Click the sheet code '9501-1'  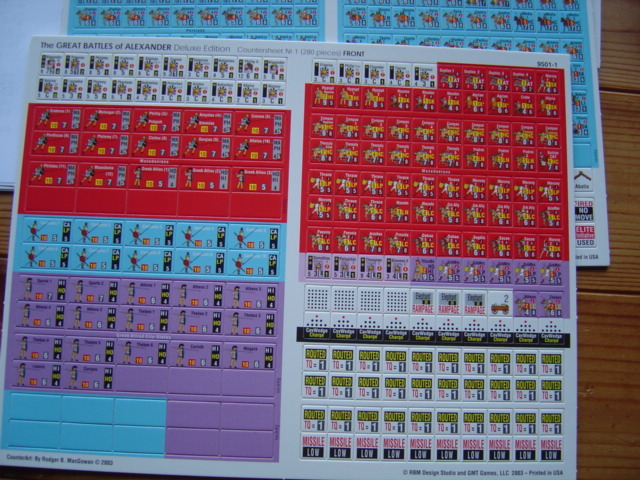[547, 64]
